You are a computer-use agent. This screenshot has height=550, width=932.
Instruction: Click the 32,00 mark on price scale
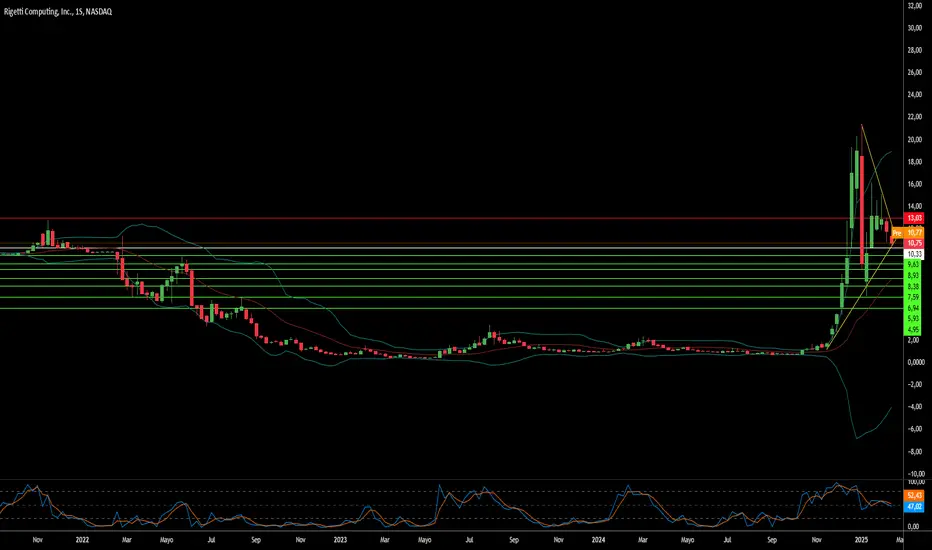[913, 6]
